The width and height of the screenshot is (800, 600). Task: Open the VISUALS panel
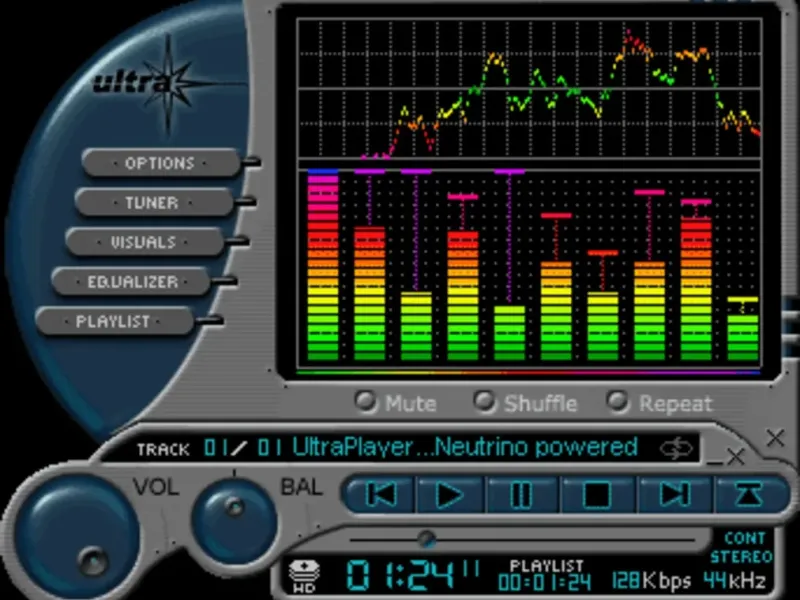tap(143, 242)
